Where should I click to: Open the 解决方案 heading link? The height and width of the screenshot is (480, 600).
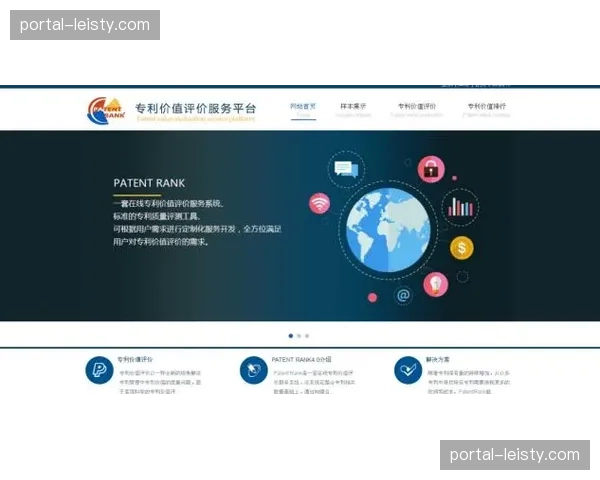tap(438, 359)
